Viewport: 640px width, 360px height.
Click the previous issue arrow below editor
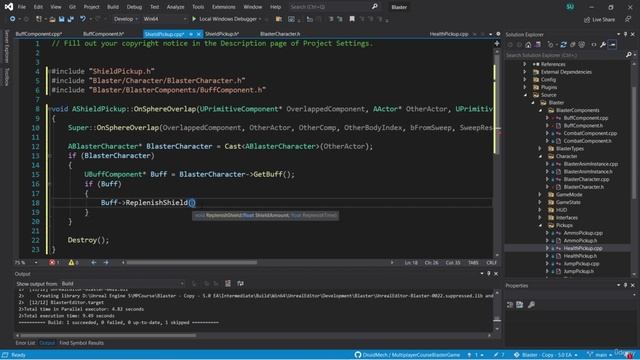click(x=93, y=262)
